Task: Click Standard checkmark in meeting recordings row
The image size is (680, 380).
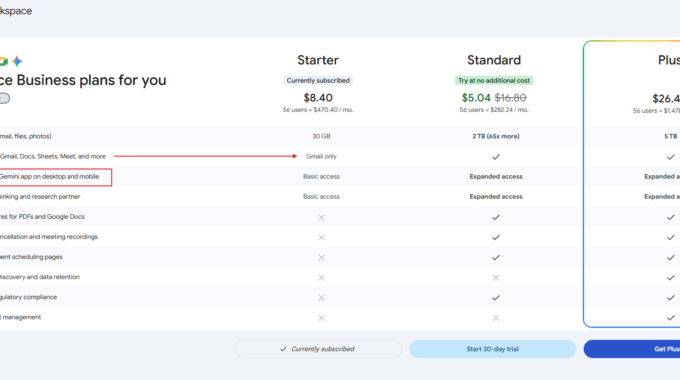Action: coord(496,237)
